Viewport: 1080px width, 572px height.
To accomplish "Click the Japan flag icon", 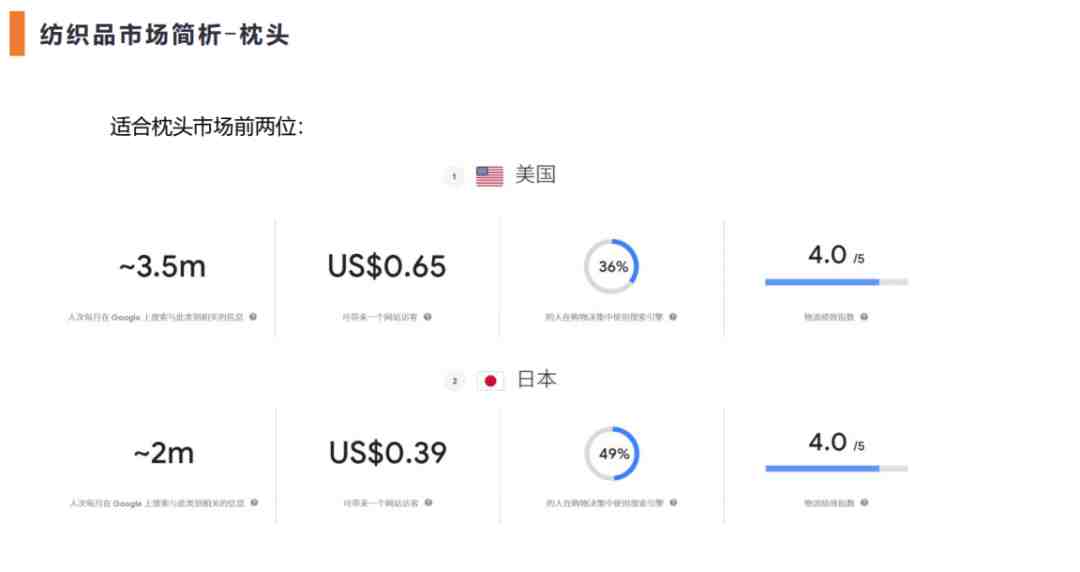I will [490, 380].
